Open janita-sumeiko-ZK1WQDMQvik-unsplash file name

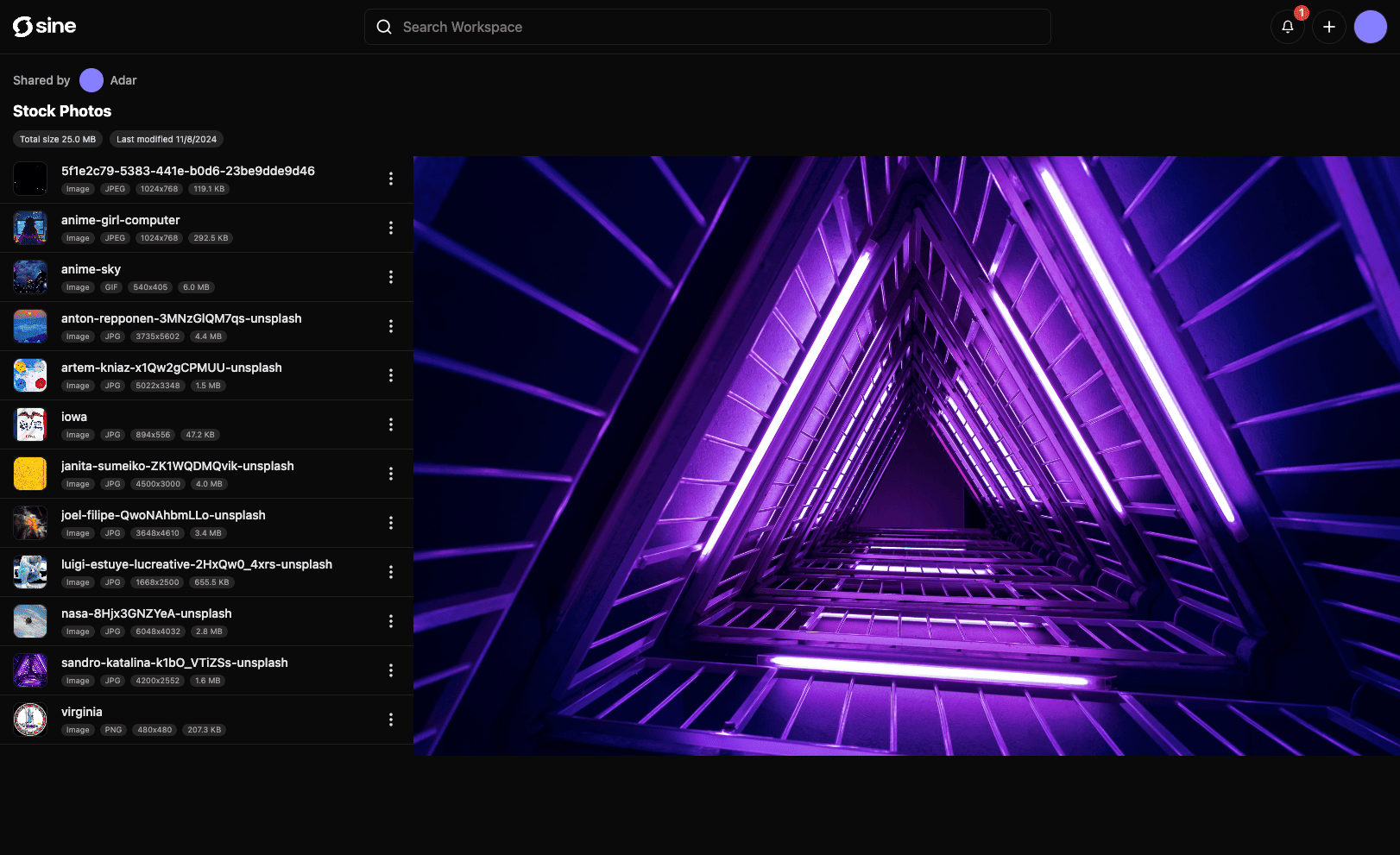pyautogui.click(x=178, y=466)
